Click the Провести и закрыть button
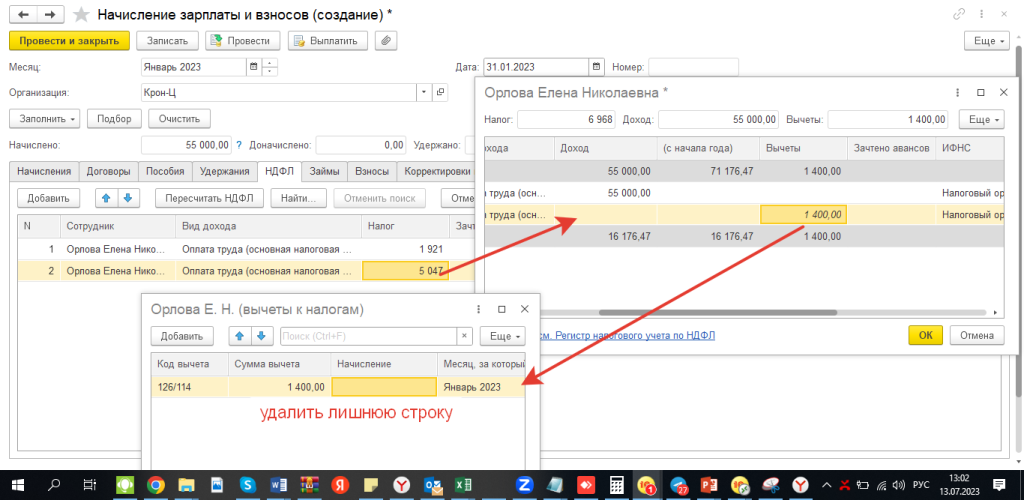 (69, 41)
